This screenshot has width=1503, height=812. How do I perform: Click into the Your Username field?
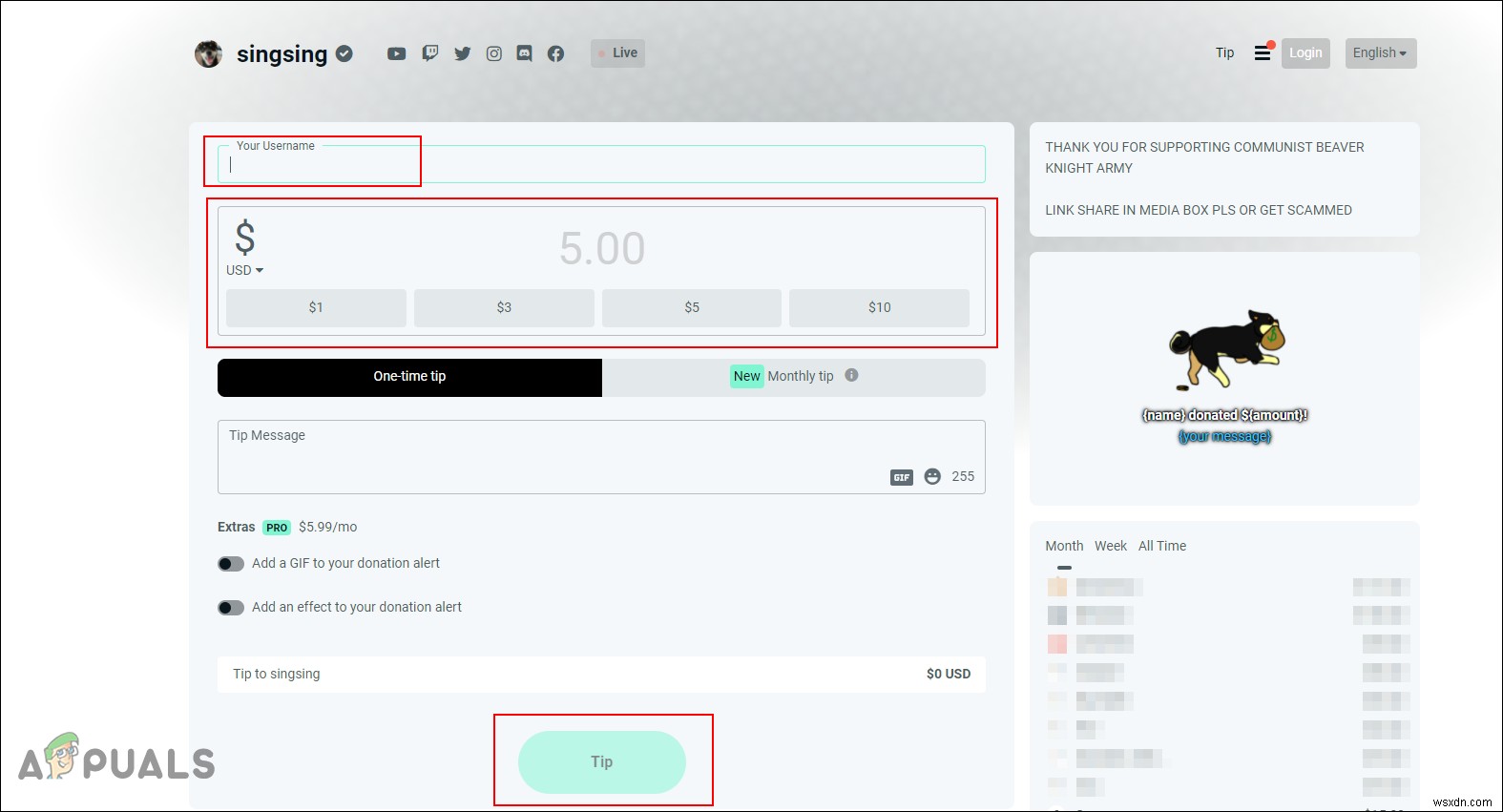(601, 164)
